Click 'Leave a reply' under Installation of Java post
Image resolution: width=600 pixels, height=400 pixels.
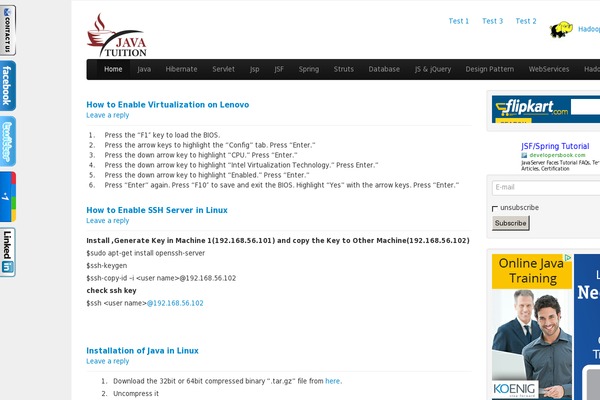click(108, 361)
